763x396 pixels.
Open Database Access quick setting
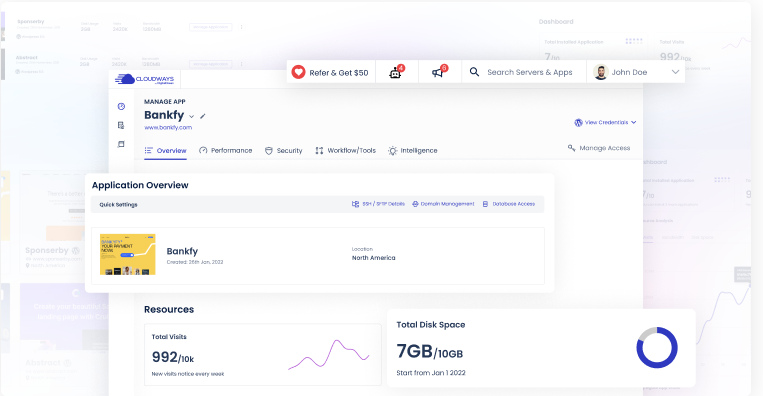pos(509,204)
